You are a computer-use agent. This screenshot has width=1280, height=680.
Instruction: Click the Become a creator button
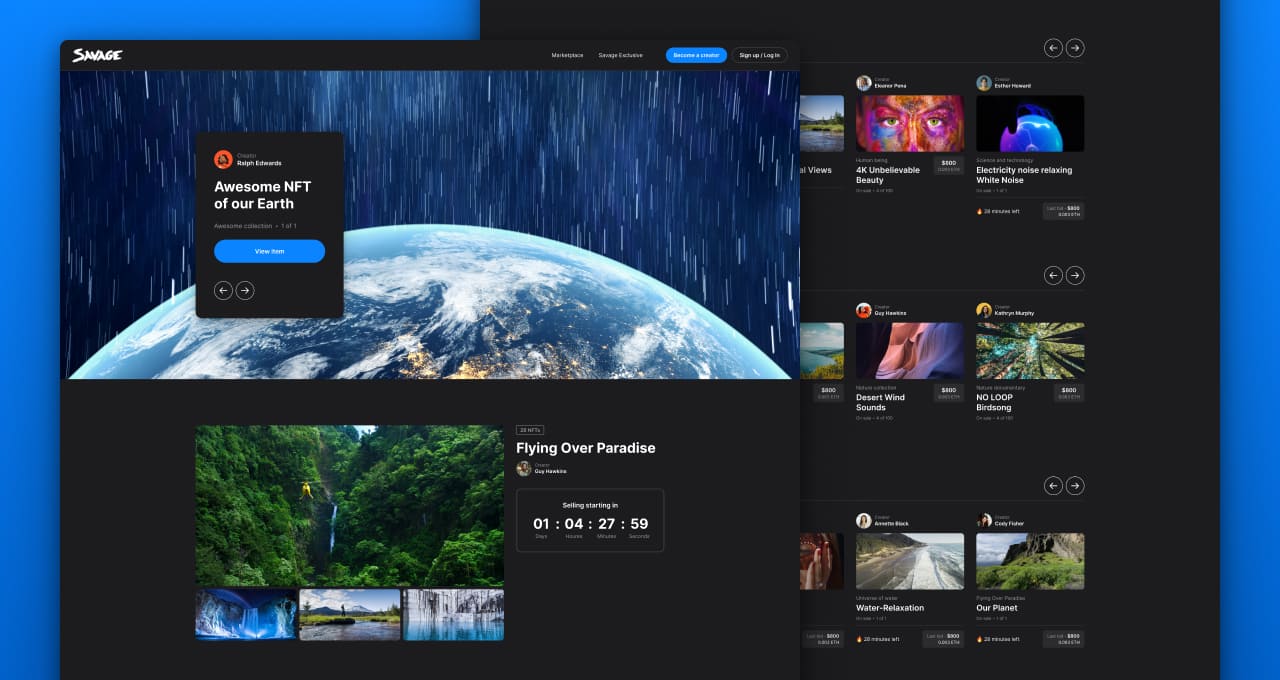coord(696,55)
